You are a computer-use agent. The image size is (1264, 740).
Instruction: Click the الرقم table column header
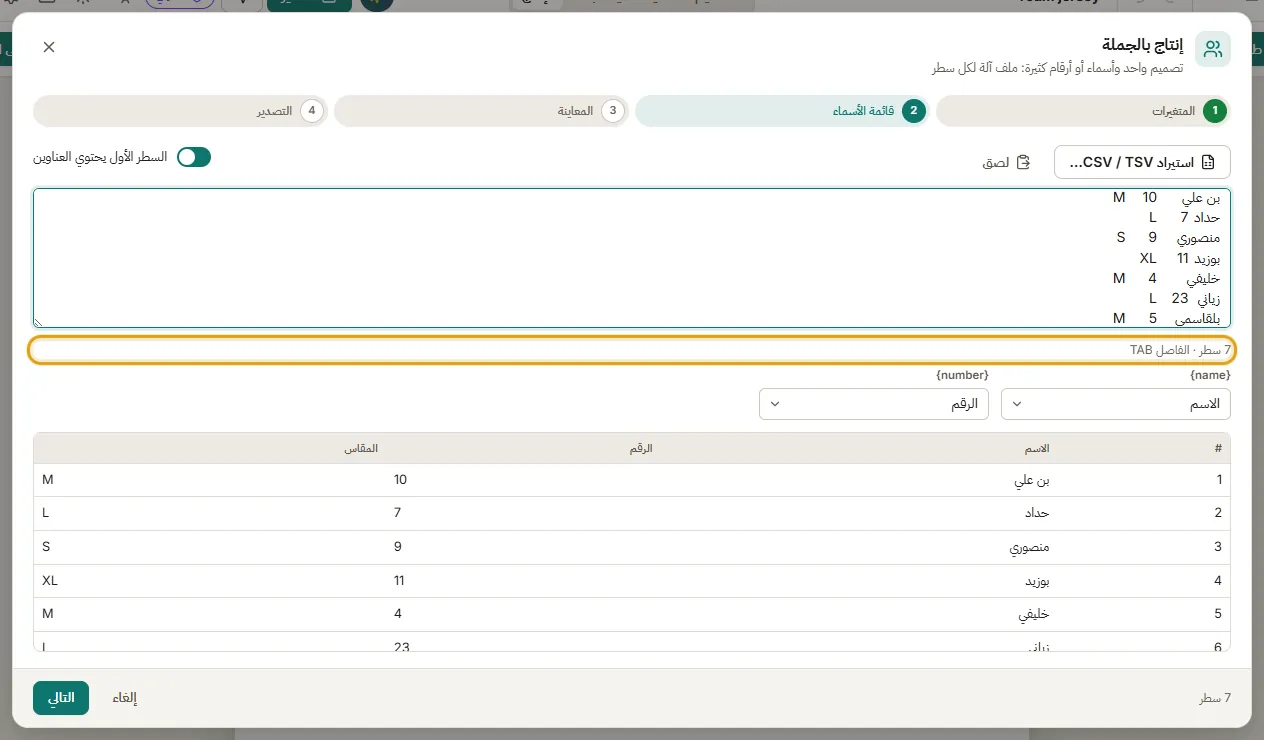[641, 449]
